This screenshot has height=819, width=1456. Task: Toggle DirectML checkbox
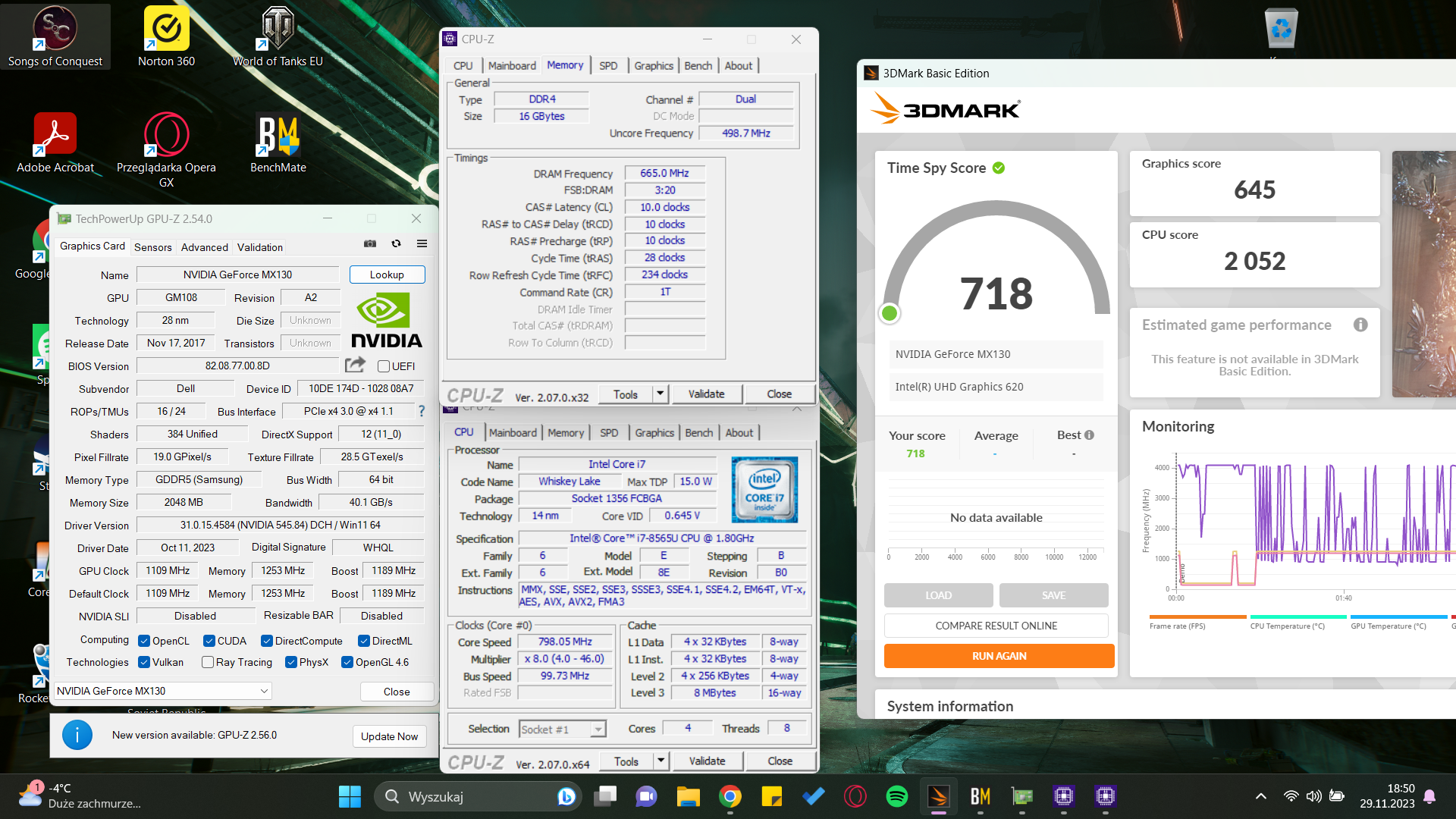[364, 641]
